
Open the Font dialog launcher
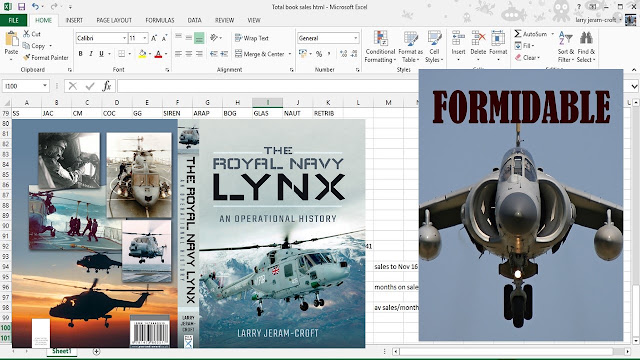[167, 70]
